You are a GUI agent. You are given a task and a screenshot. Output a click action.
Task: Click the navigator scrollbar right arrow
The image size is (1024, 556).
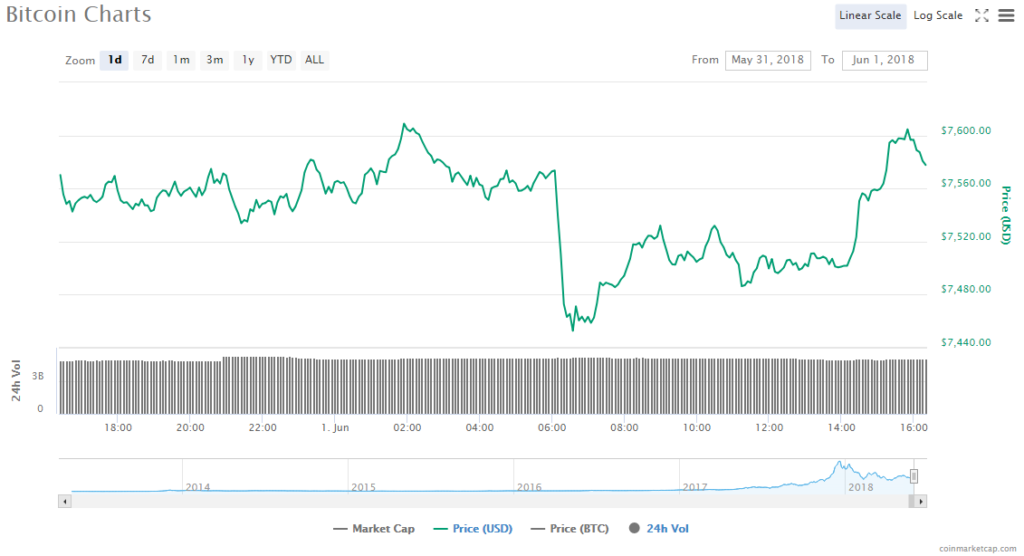coord(921,502)
